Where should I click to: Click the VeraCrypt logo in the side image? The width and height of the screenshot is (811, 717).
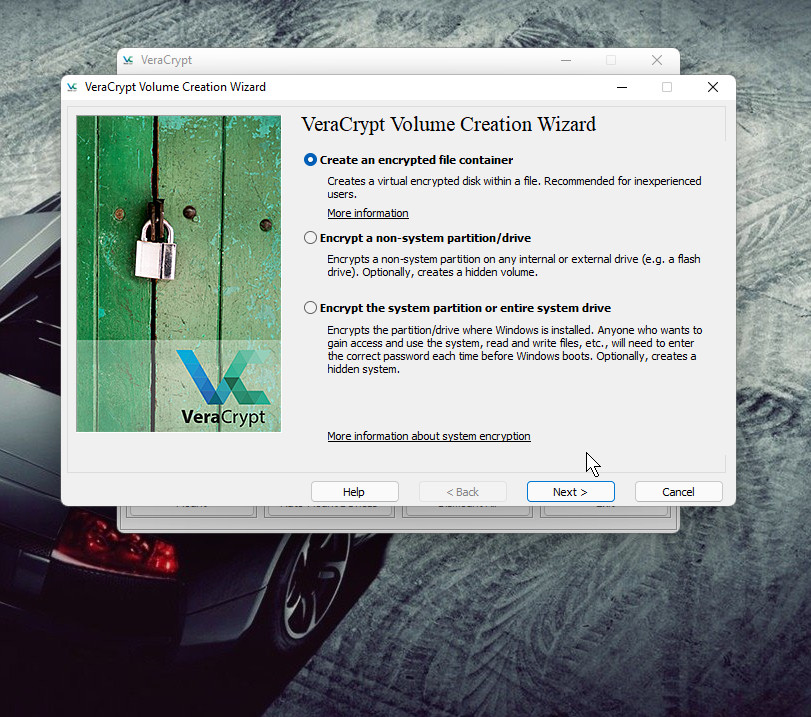click(x=223, y=388)
